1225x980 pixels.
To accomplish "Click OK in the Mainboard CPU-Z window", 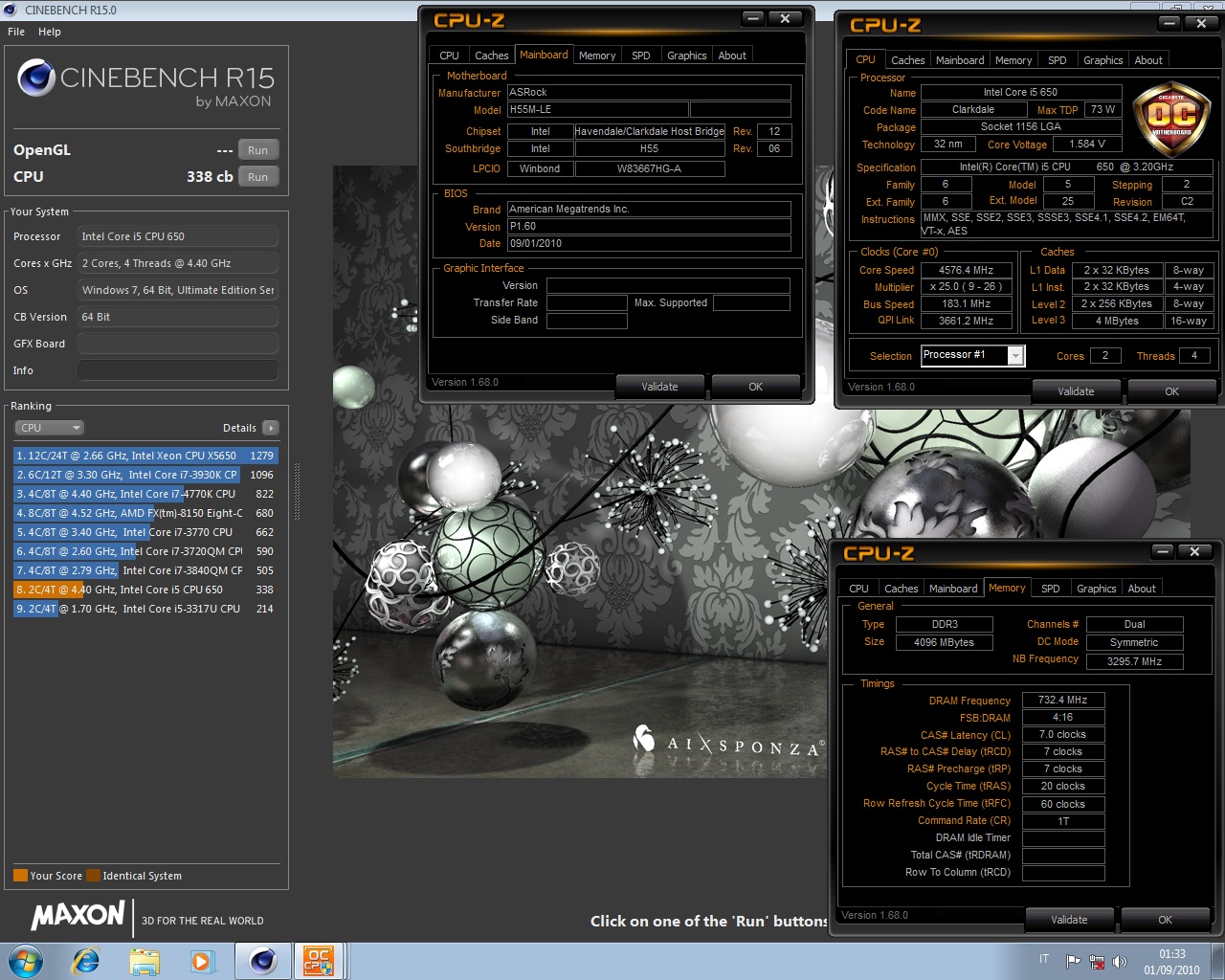I will [x=755, y=387].
